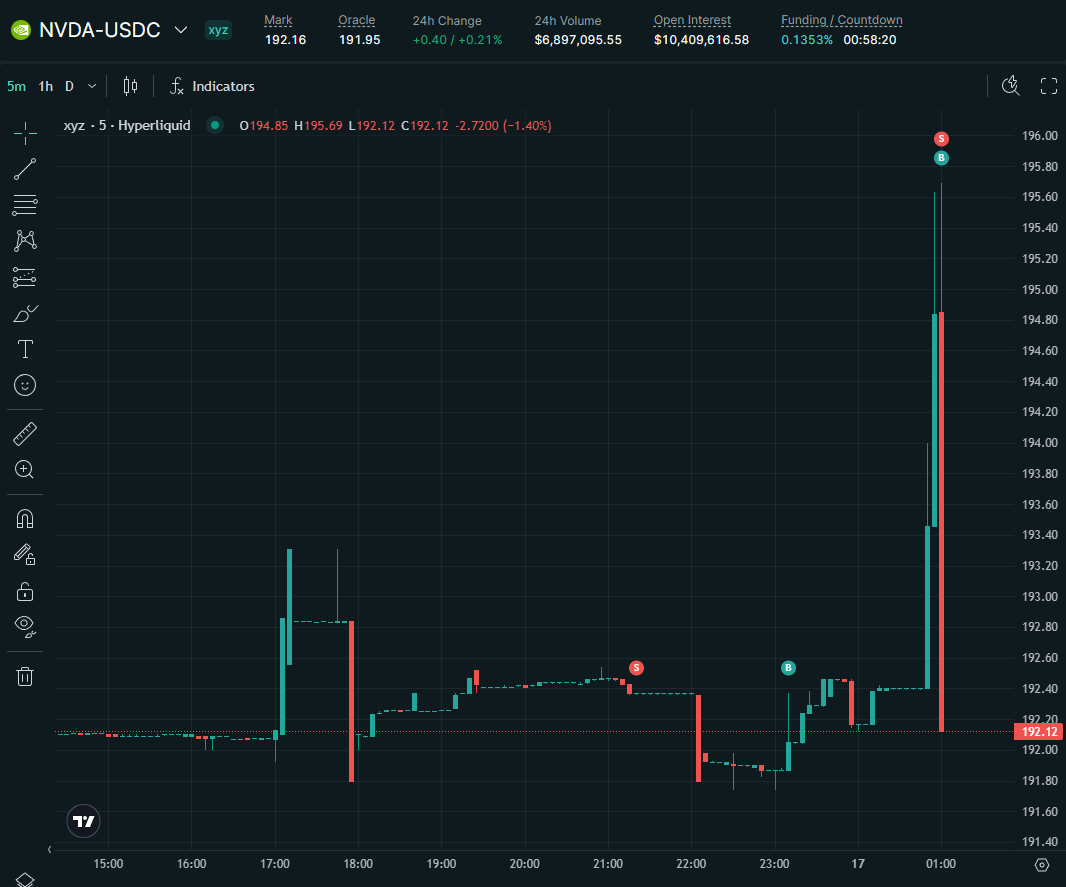The width and height of the screenshot is (1066, 887).
Task: Click the chart legend title xyz · 5 · Hyperliquid
Action: (127, 126)
